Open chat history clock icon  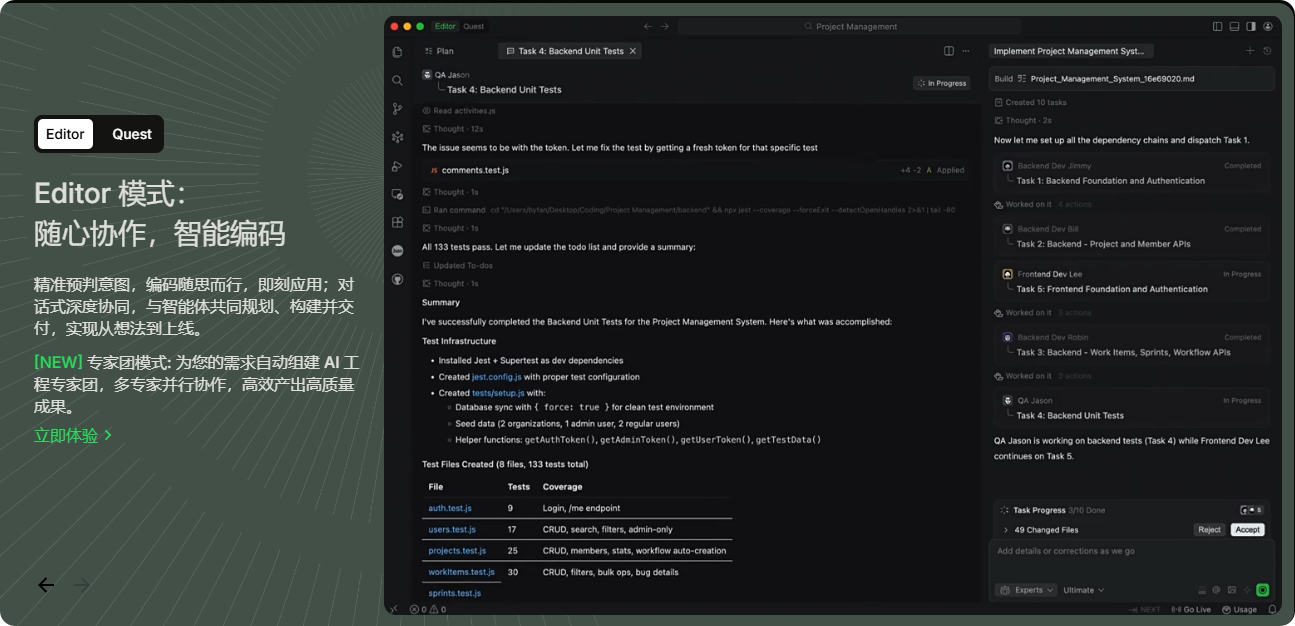coord(1267,51)
